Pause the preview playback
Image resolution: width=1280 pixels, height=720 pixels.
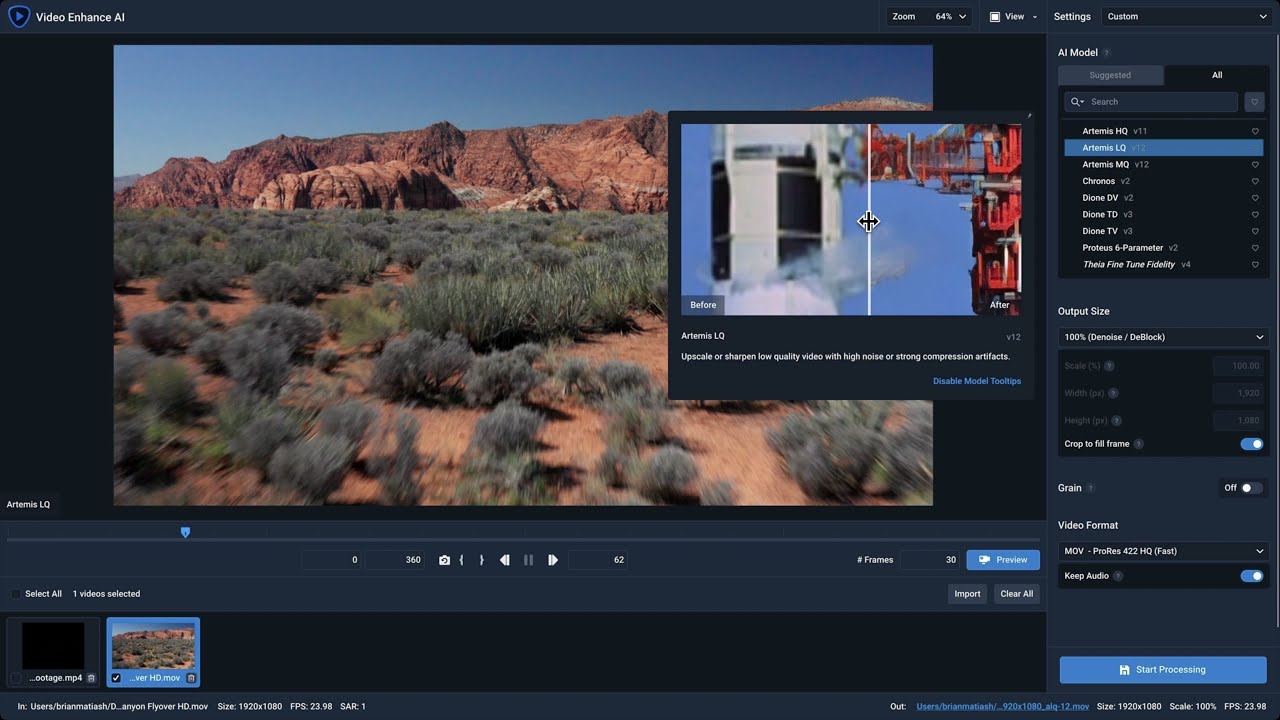coord(529,560)
